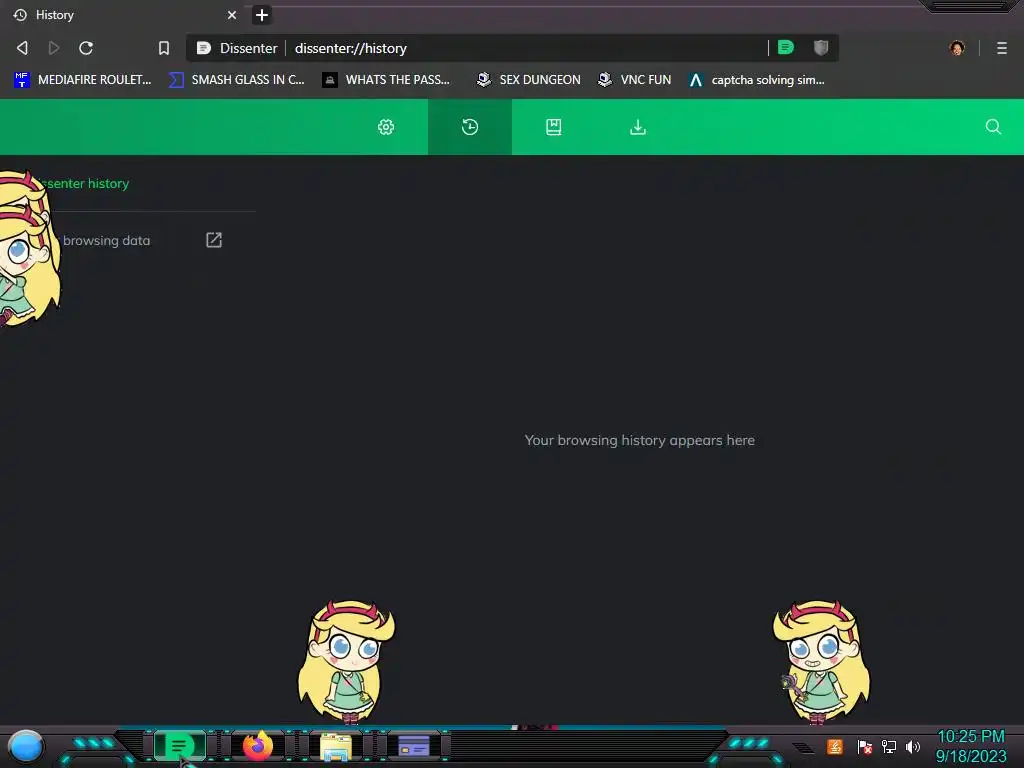Open the Downloads section in green bar
This screenshot has height=768, width=1024.
click(x=638, y=127)
